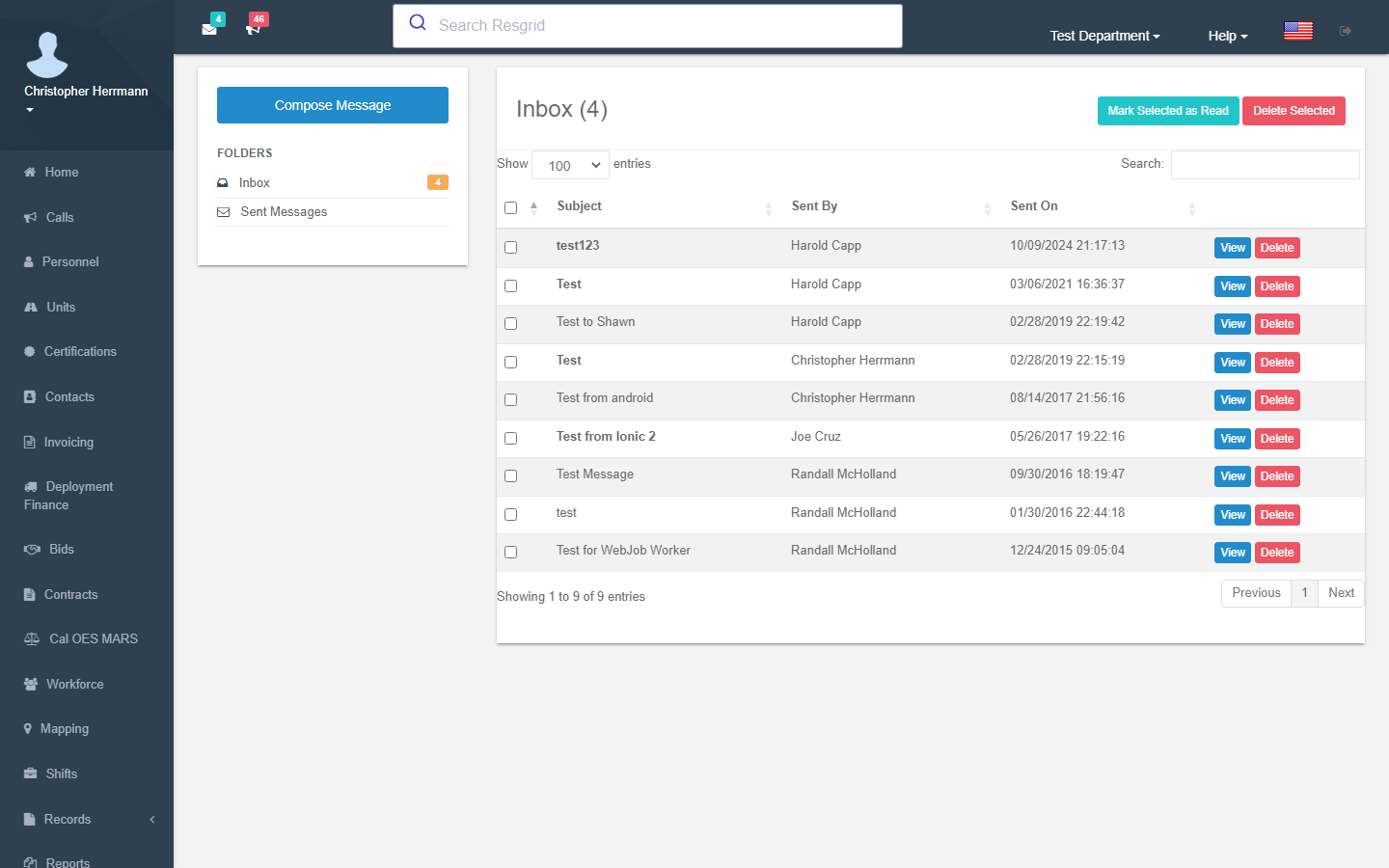Click the Units road icon in sidebar

[x=31, y=307]
